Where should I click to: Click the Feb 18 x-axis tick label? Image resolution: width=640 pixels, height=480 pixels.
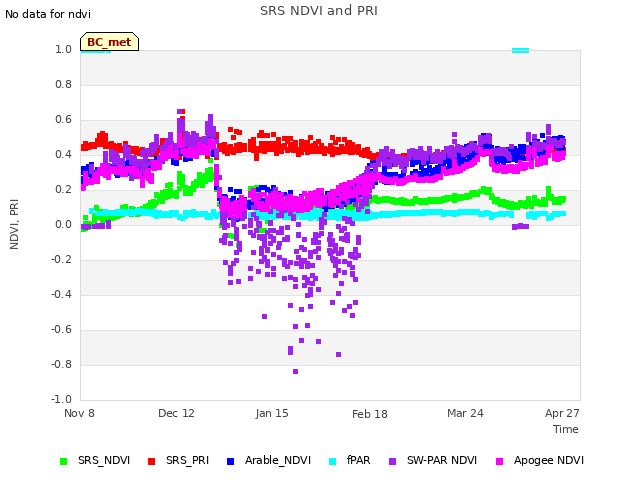[x=369, y=414]
